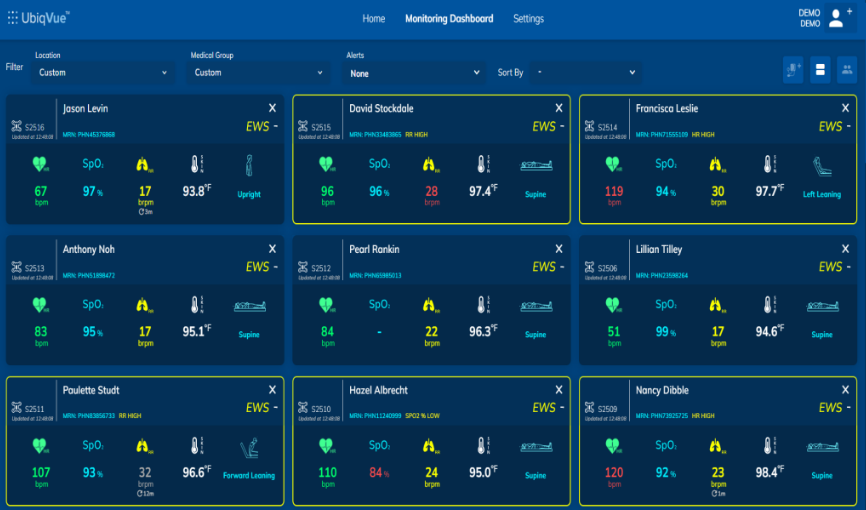Click David Stockdale's respiratory lungs icon
The height and width of the screenshot is (510, 866).
tap(431, 165)
